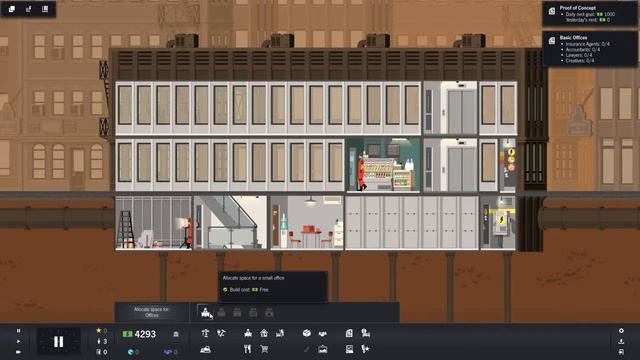
Task: Click the prestige star counter
Action: (x=101, y=331)
